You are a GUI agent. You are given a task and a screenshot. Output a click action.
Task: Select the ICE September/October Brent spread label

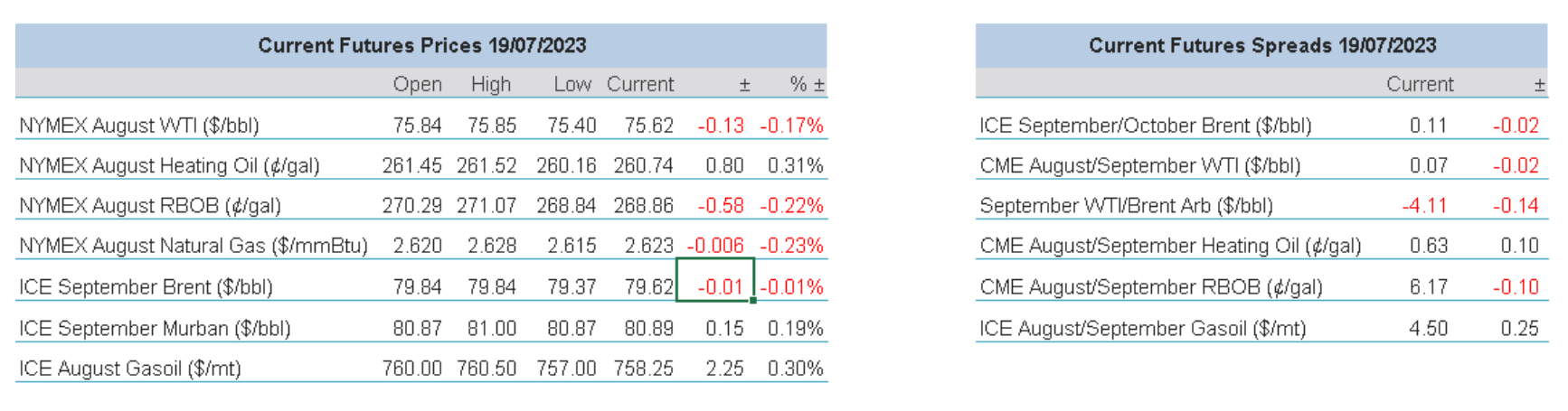pos(1145,126)
